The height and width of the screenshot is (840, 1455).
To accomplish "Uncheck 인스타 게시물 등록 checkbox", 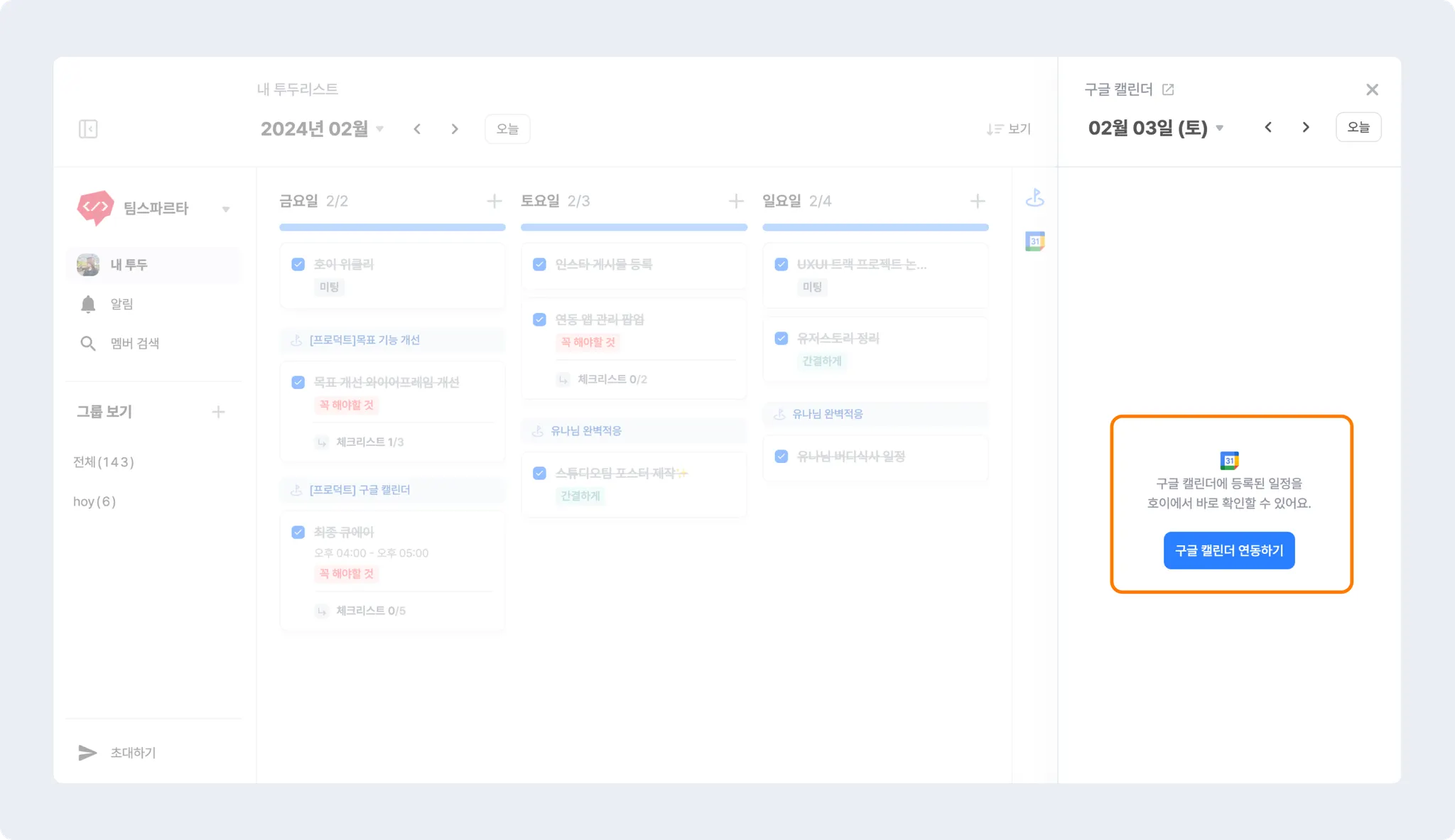I will tap(540, 264).
